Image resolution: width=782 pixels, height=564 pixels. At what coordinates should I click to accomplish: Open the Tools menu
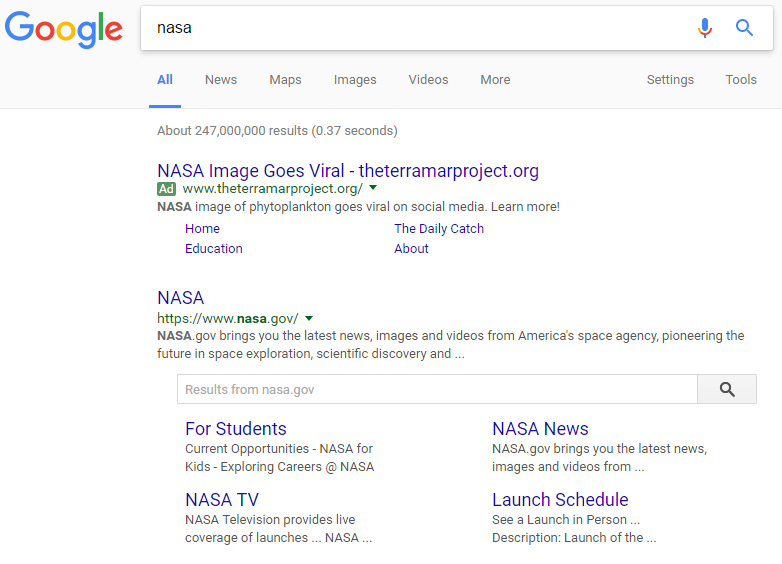click(741, 80)
